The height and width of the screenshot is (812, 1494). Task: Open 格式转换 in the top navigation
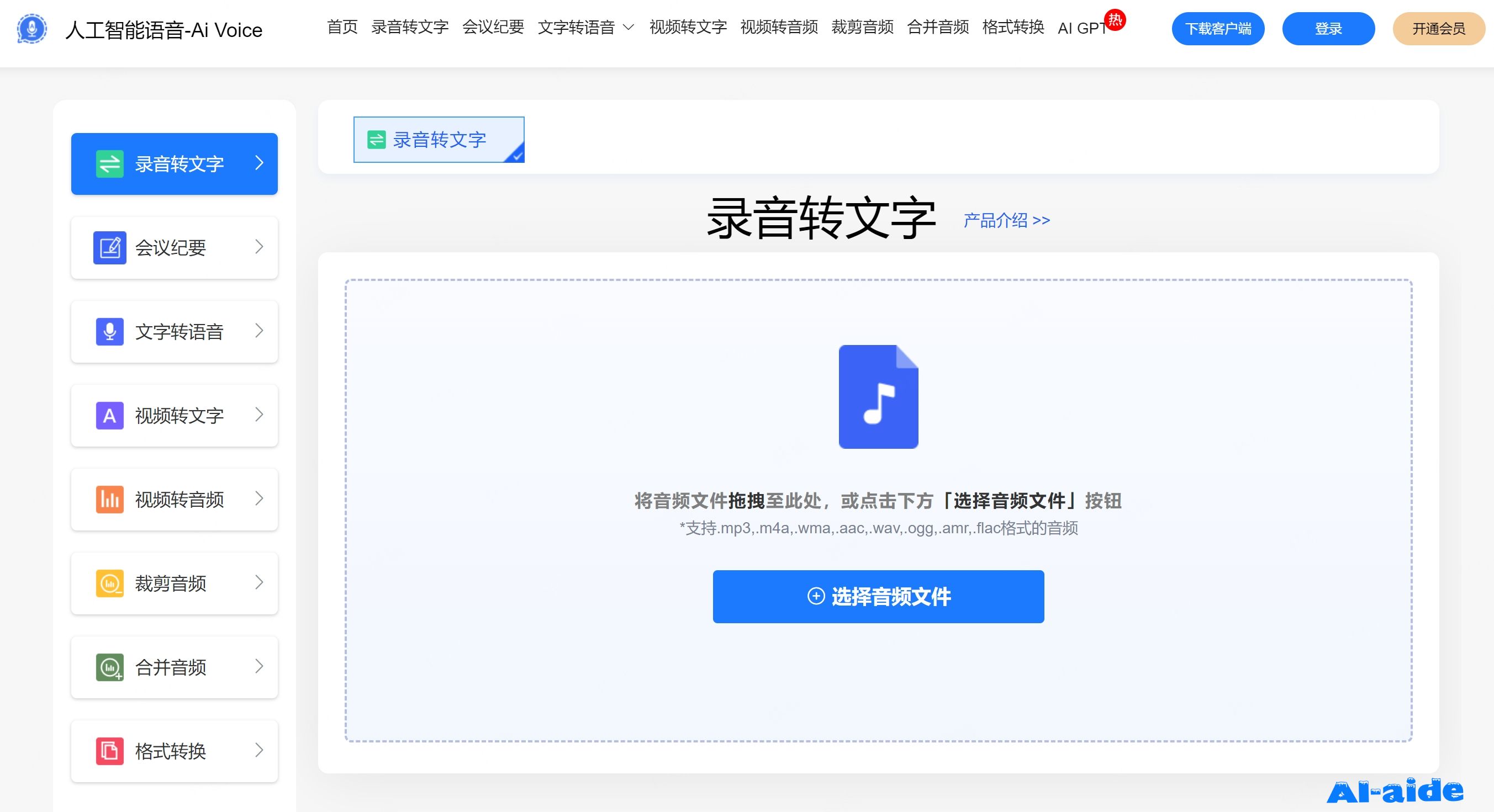click(1013, 27)
